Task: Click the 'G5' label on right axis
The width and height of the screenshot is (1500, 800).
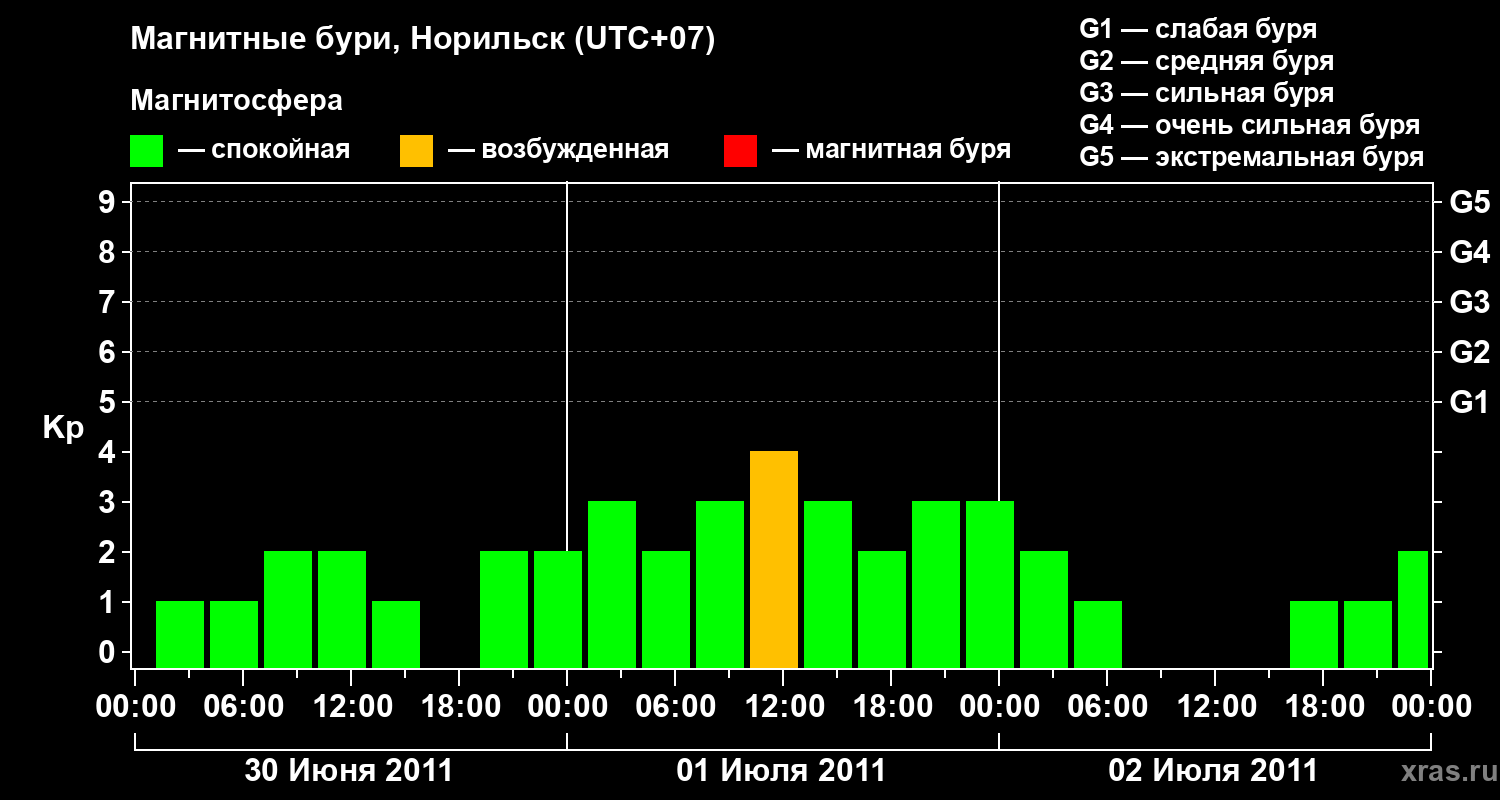Action: [1470, 202]
